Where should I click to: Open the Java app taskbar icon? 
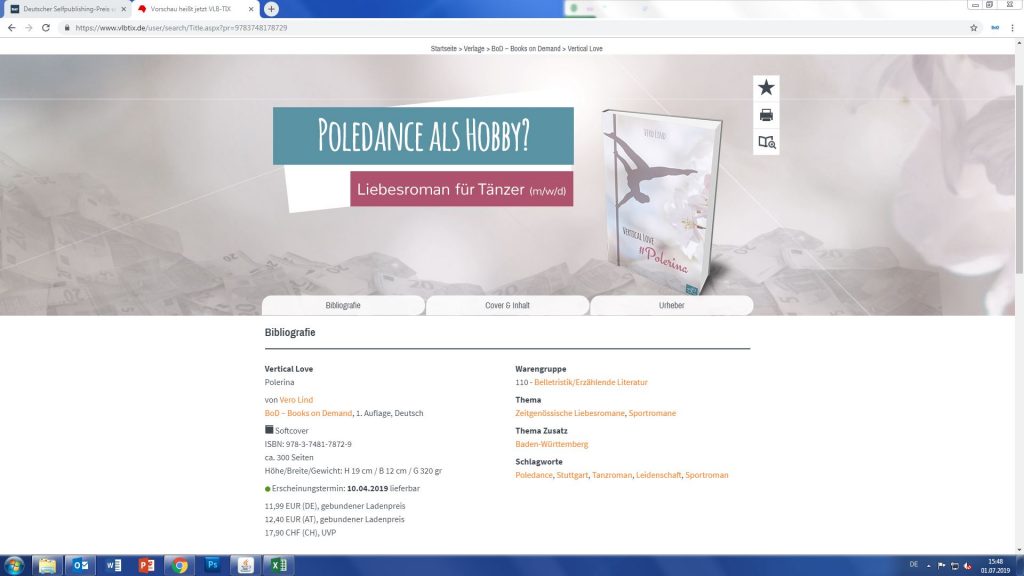246,566
